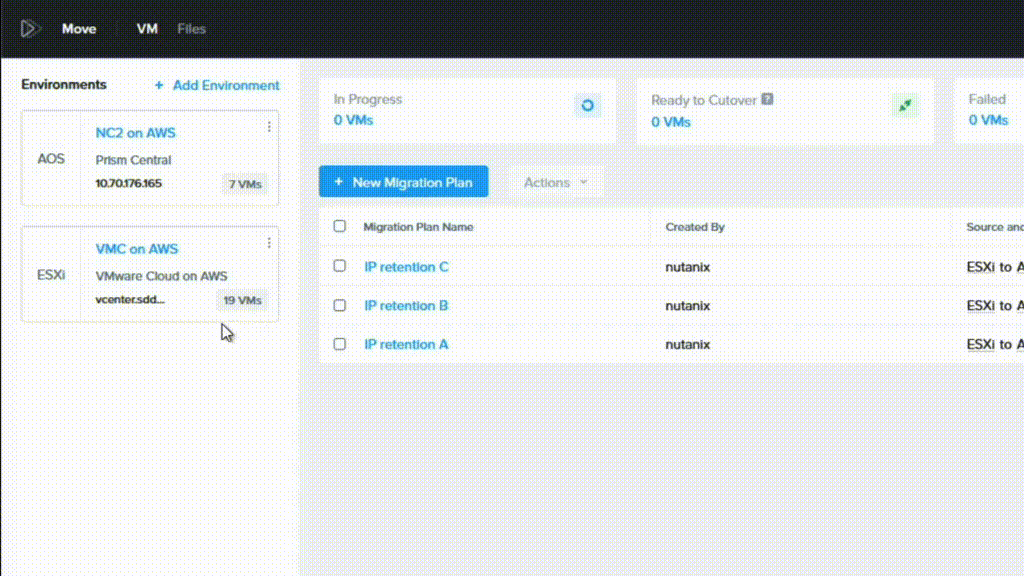Screen dimensions: 1024x576
Task: Switch to the Files tab
Action: pos(191,28)
